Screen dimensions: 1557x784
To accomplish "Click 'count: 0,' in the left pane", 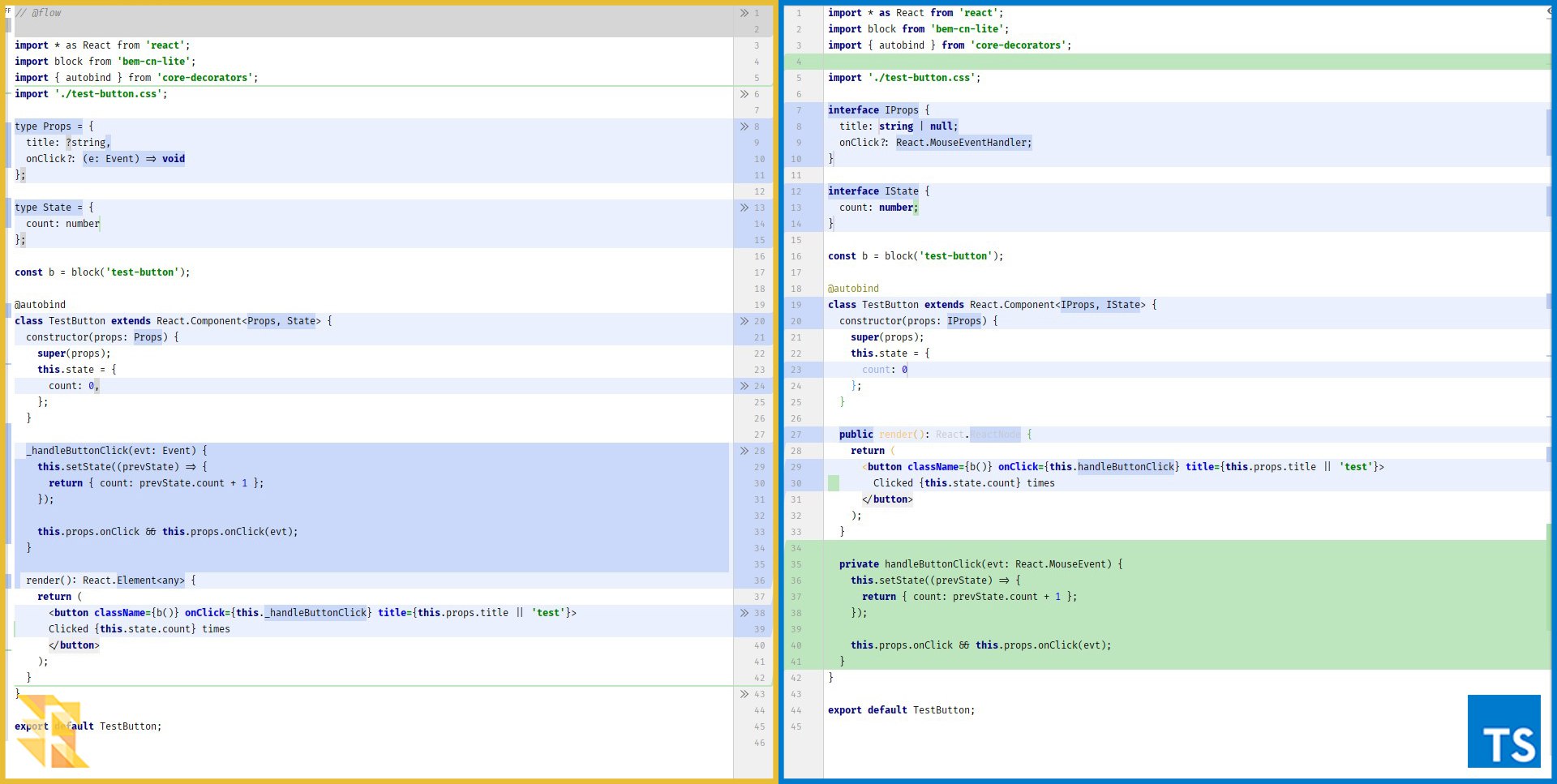I will point(74,386).
